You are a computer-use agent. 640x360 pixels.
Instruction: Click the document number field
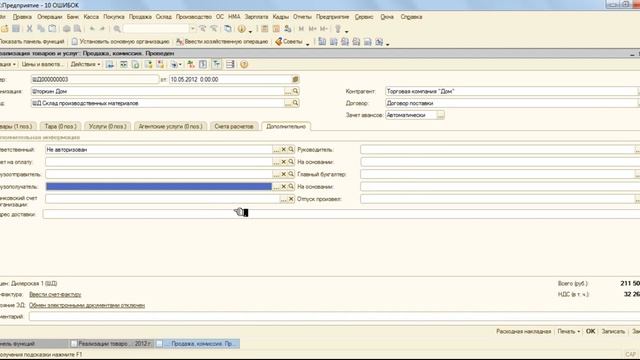tap(95, 79)
